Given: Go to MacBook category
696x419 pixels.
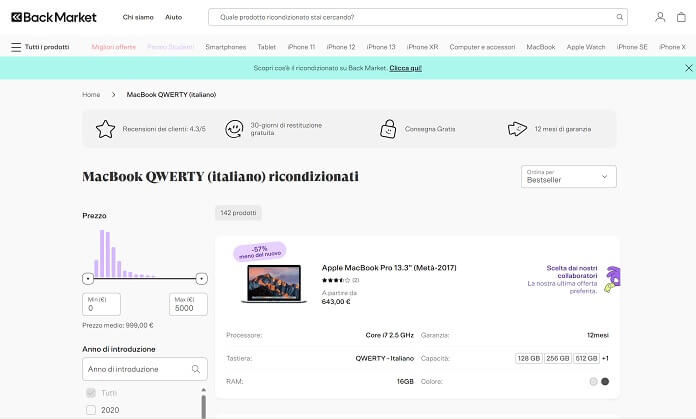Looking at the screenshot, I should pos(541,47).
